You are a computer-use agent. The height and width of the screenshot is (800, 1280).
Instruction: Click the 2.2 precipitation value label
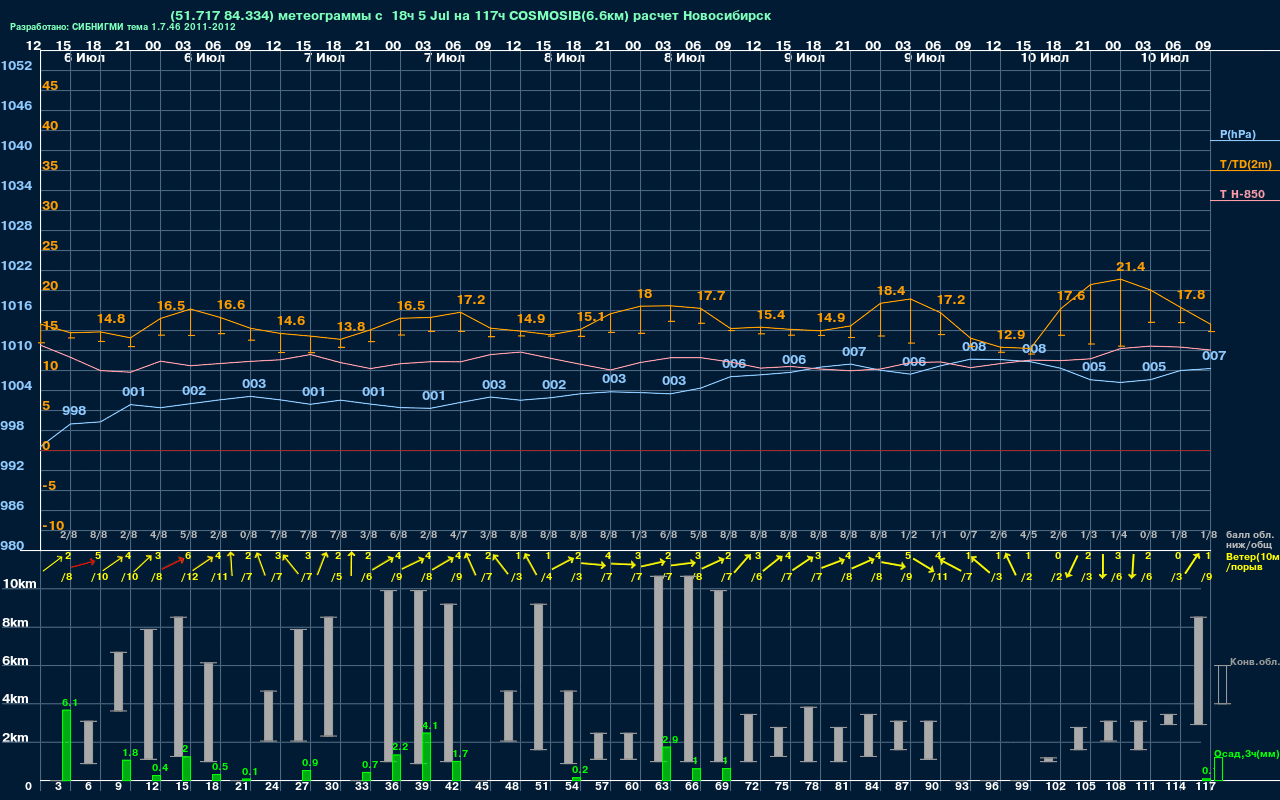tap(401, 747)
